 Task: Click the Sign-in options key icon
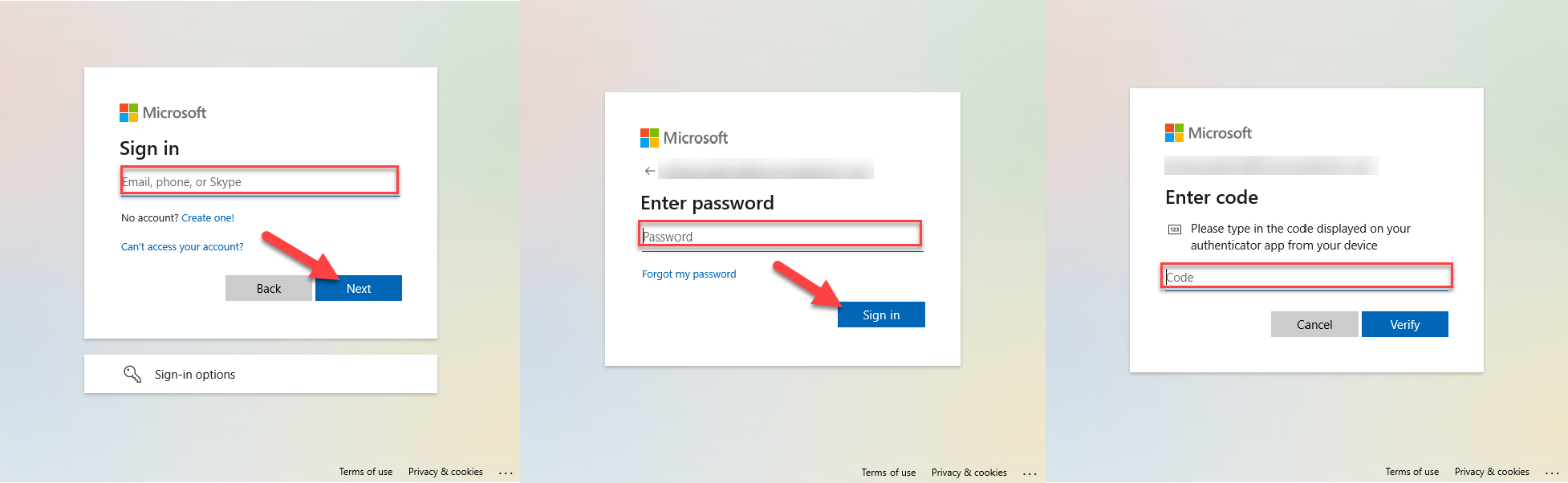click(132, 374)
